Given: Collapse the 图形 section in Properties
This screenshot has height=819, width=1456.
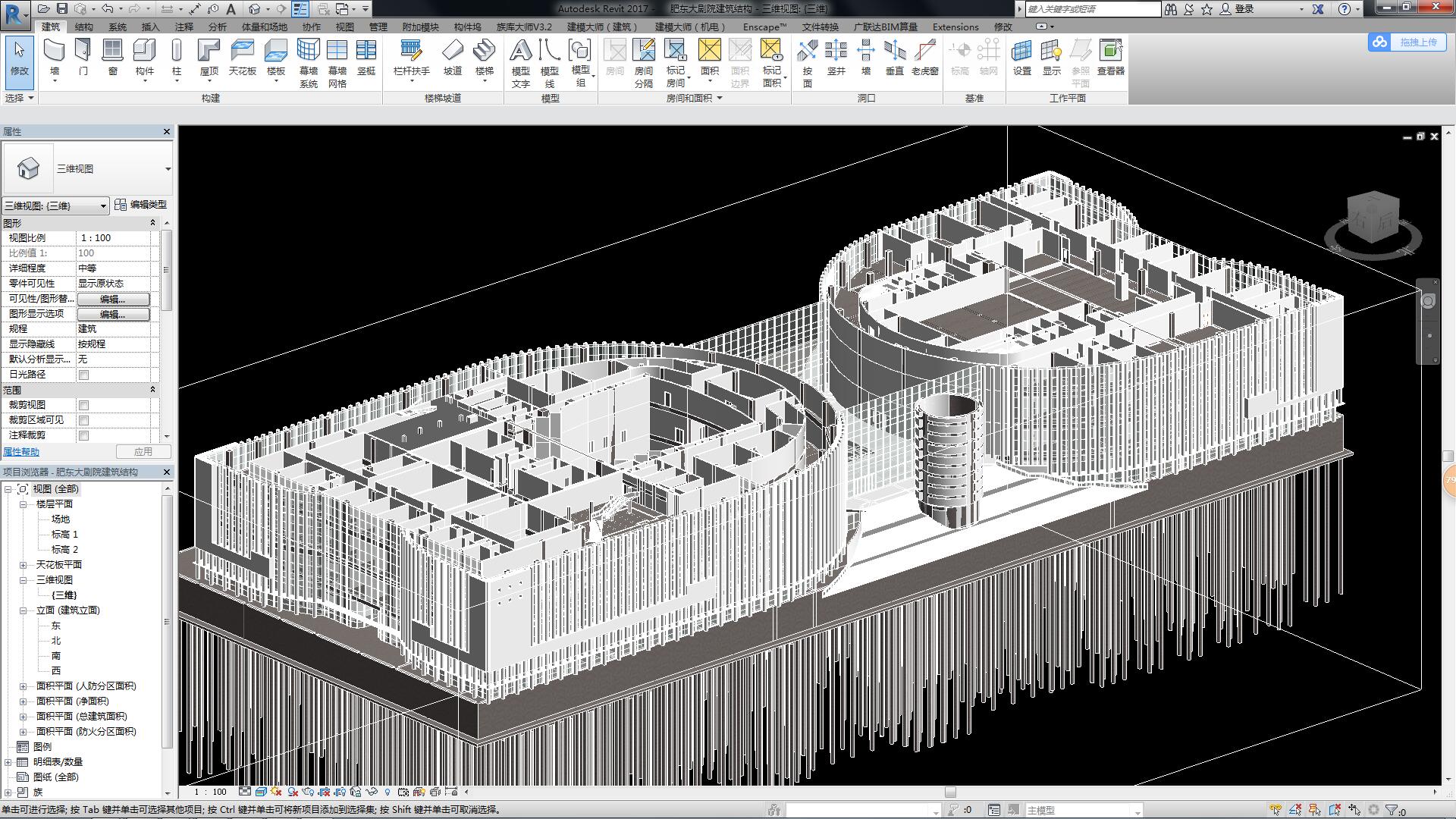Looking at the screenshot, I should pos(152,223).
